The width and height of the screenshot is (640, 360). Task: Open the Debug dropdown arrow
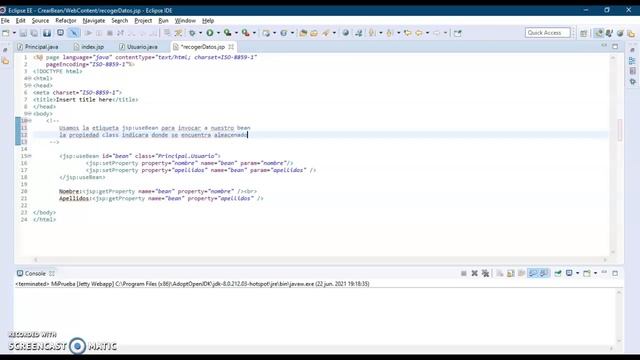tap(200, 33)
